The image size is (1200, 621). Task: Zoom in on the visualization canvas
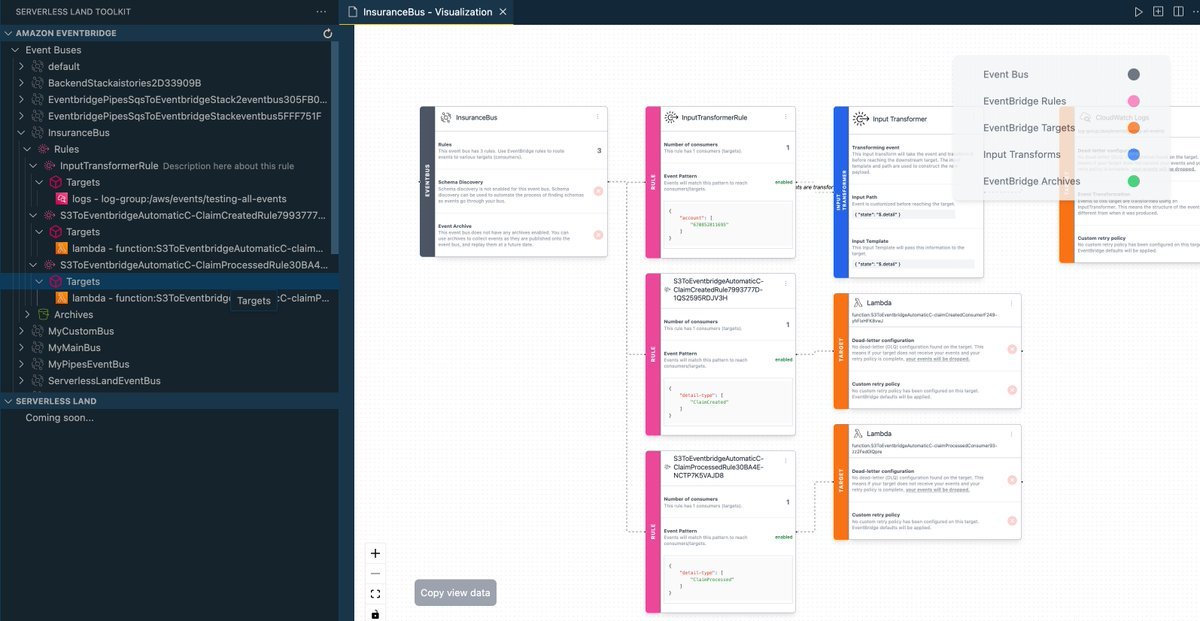pyautogui.click(x=375, y=553)
